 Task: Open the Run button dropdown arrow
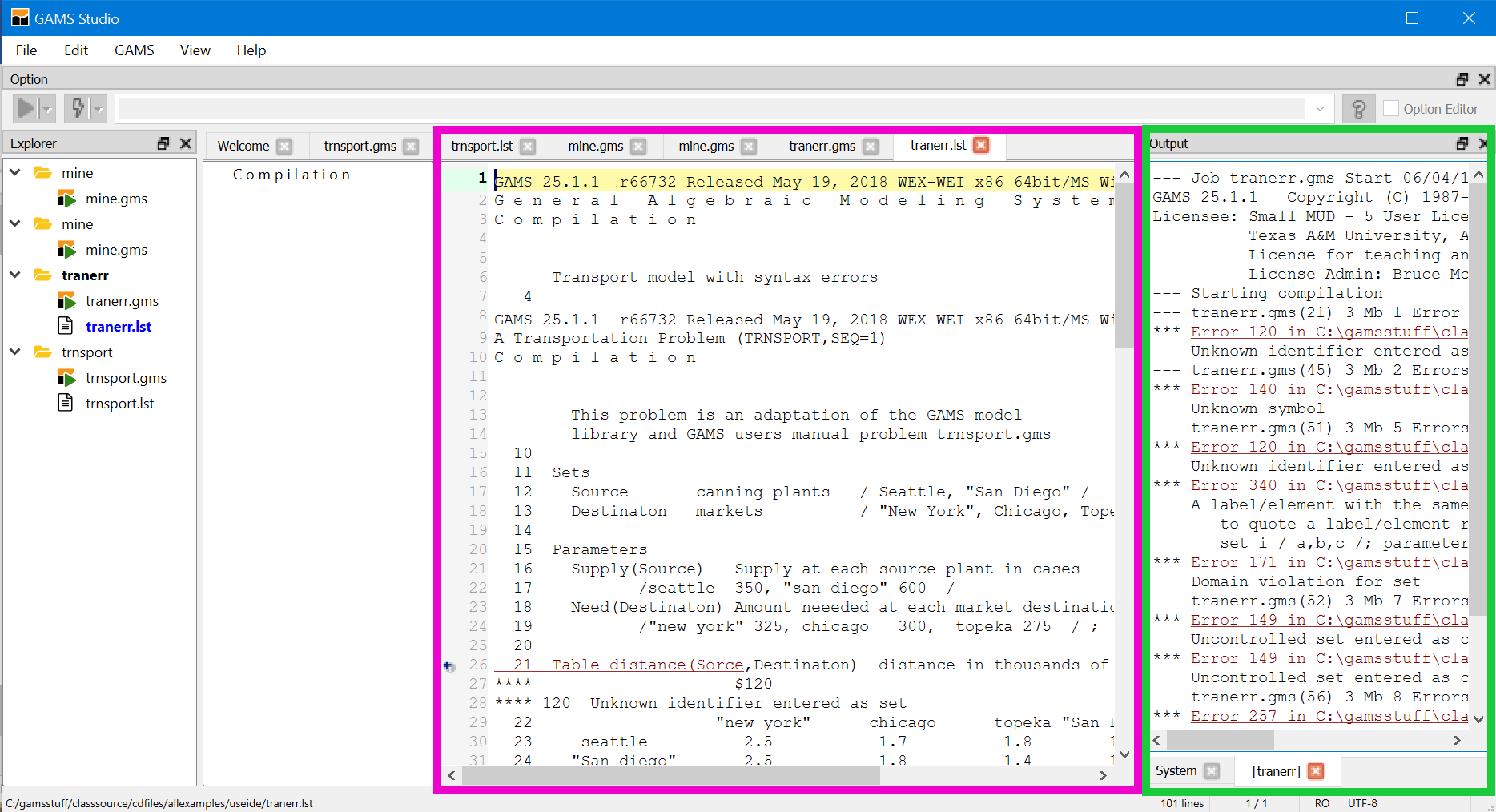point(47,109)
